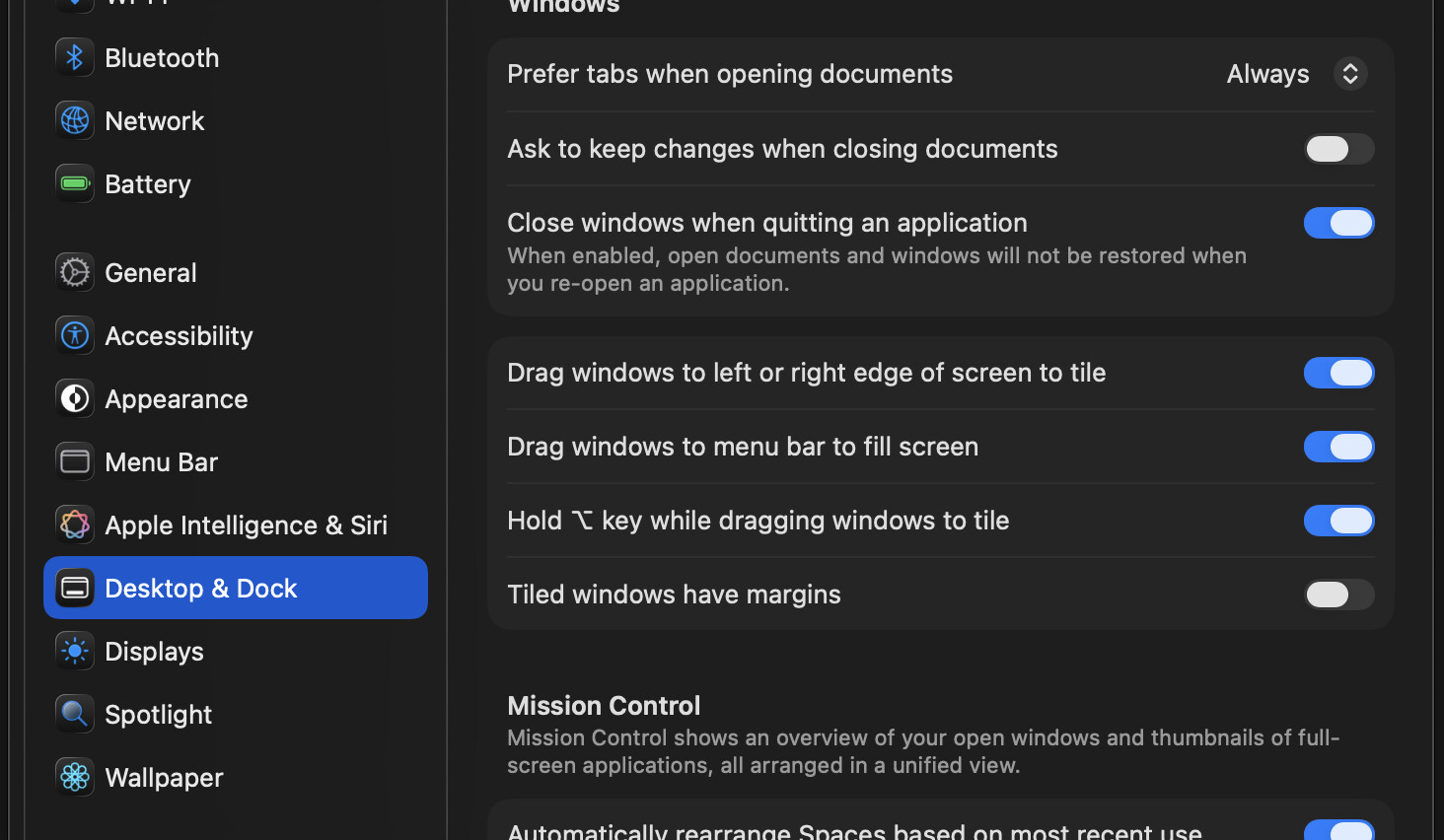Toggle Drag windows to edge tiling
Screen dimensions: 1444x840
(1338, 373)
